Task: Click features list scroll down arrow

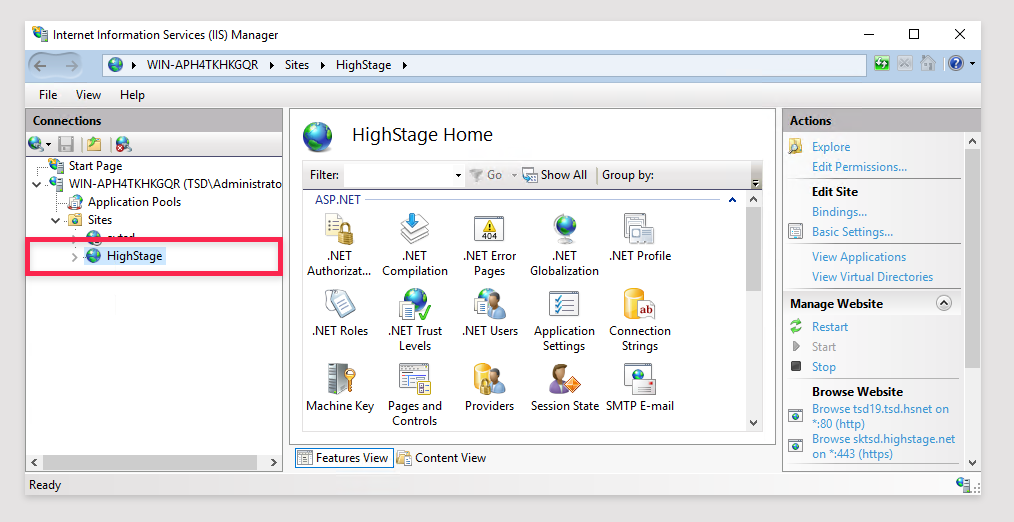Action: [x=753, y=423]
